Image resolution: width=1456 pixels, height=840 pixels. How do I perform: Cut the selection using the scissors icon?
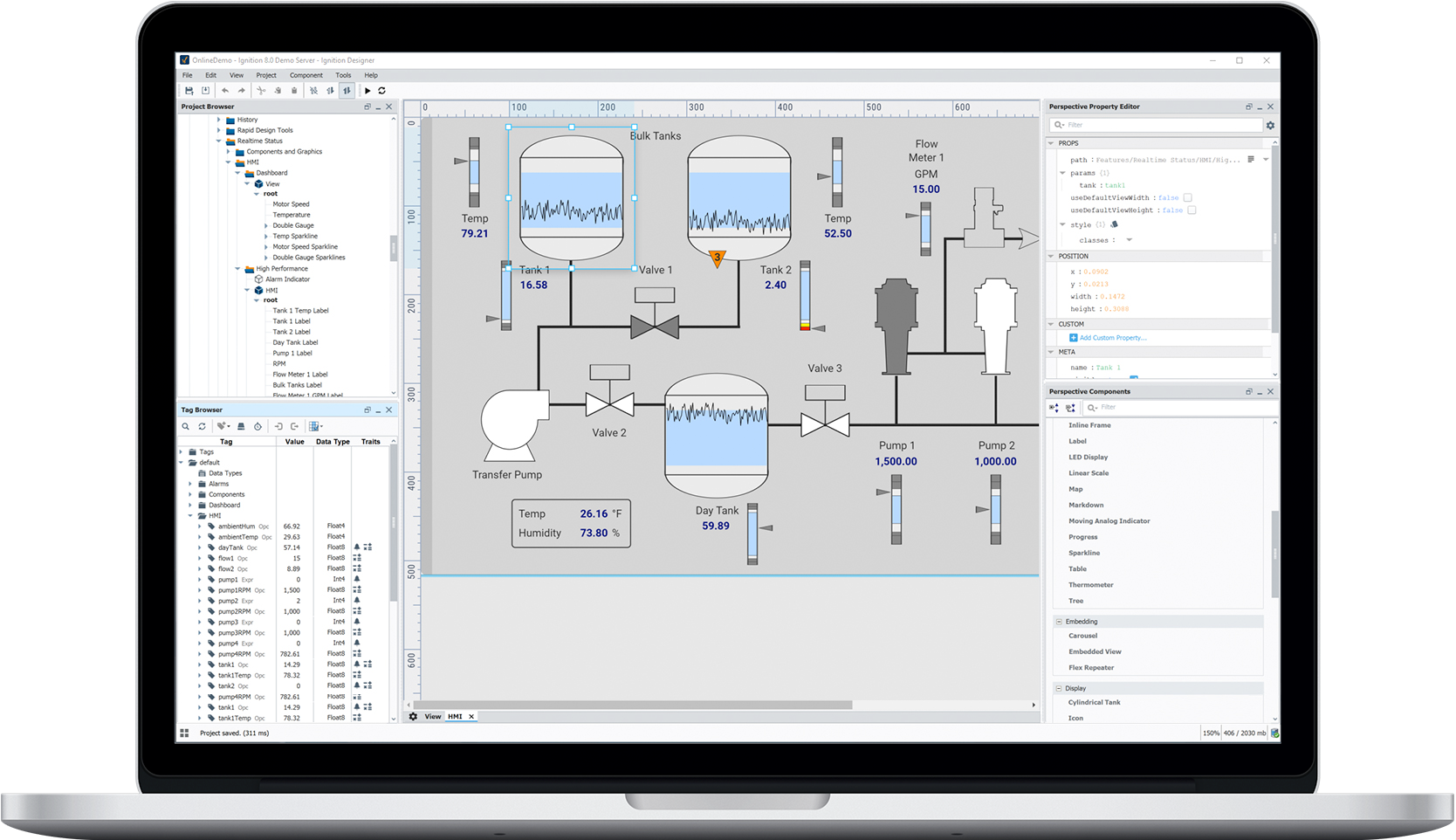pos(262,90)
